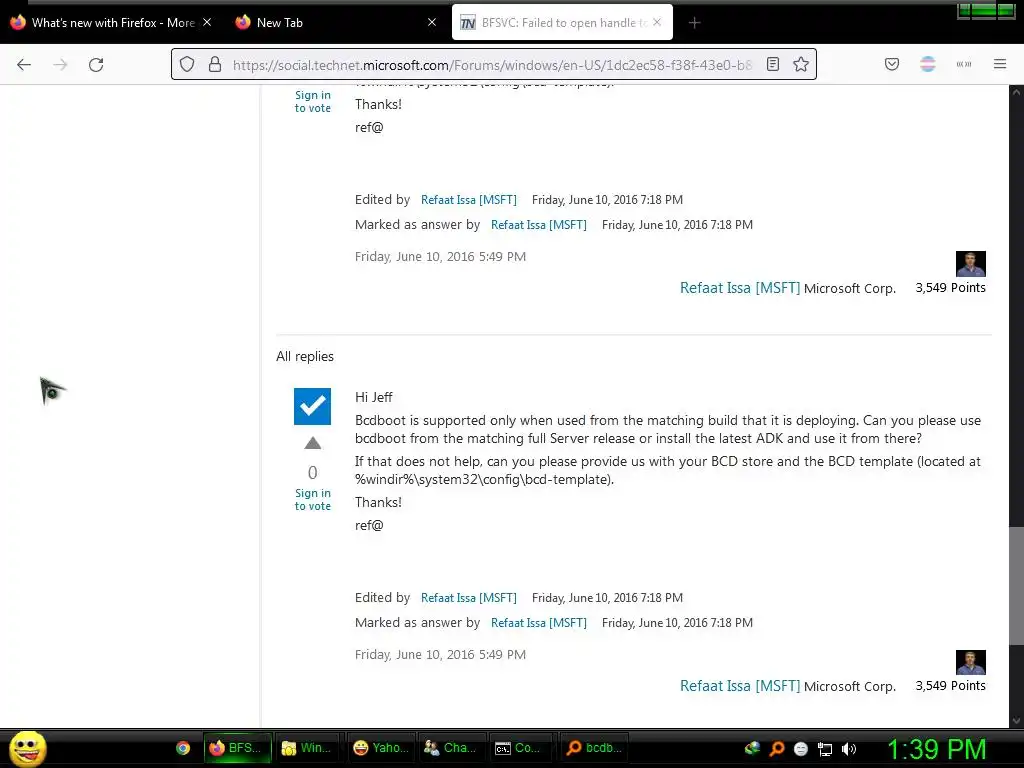This screenshot has height=768, width=1024.
Task: Open Refaat Issa link beside top Edited by
Action: click(x=469, y=200)
